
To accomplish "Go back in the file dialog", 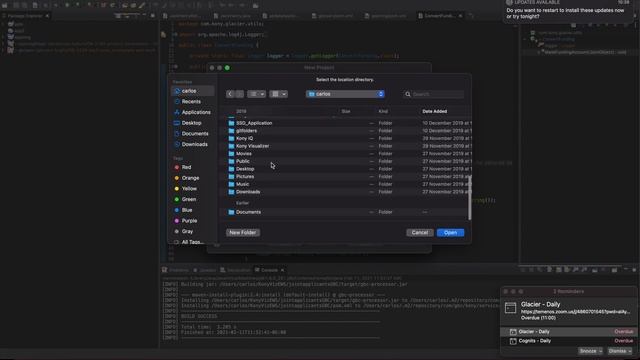I will pyautogui.click(x=230, y=94).
